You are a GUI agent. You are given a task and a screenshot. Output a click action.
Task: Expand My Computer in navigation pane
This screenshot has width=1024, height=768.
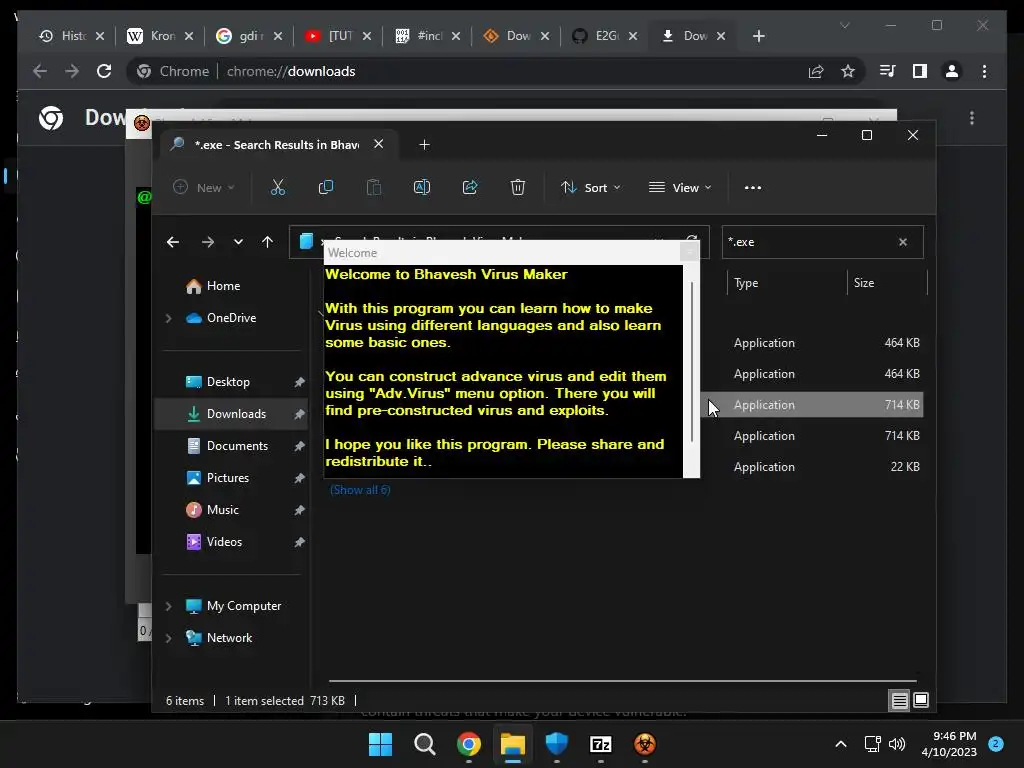(x=168, y=606)
